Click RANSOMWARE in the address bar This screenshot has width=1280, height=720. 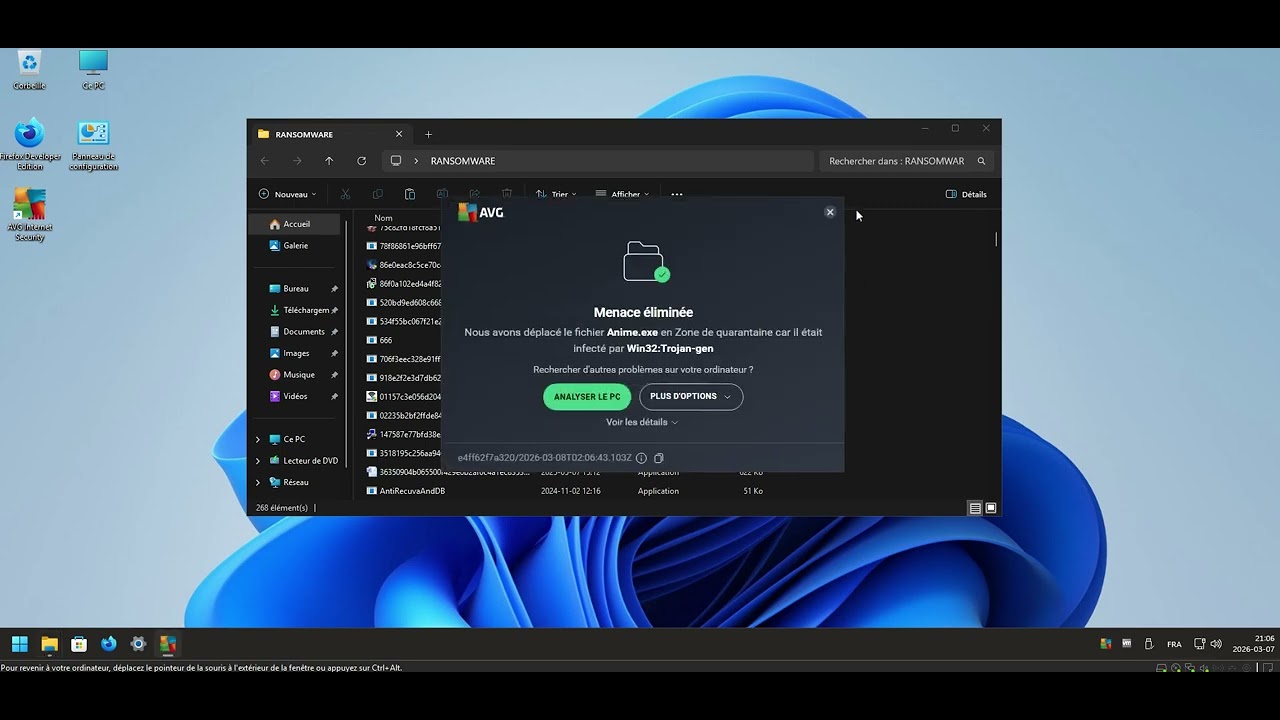click(x=463, y=161)
